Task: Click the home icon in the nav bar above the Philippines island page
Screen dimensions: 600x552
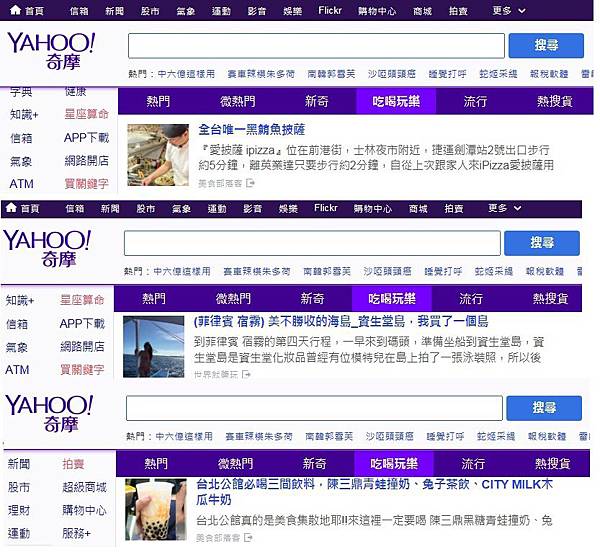Action: pos(11,208)
